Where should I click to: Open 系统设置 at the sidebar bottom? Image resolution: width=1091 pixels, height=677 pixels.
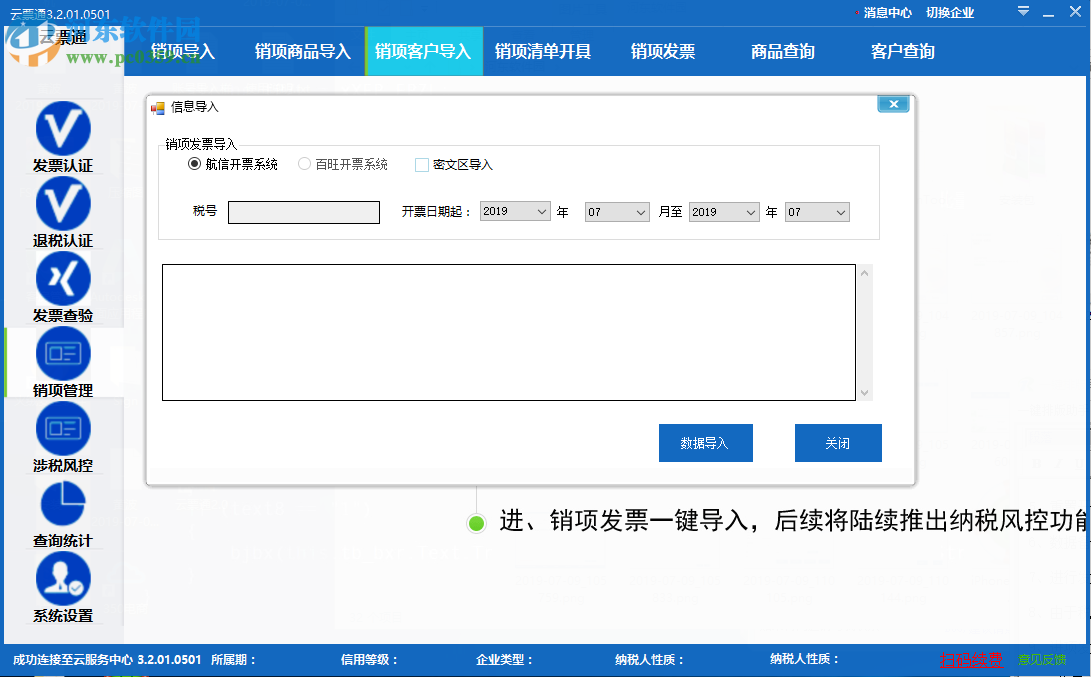pyautogui.click(x=62, y=588)
